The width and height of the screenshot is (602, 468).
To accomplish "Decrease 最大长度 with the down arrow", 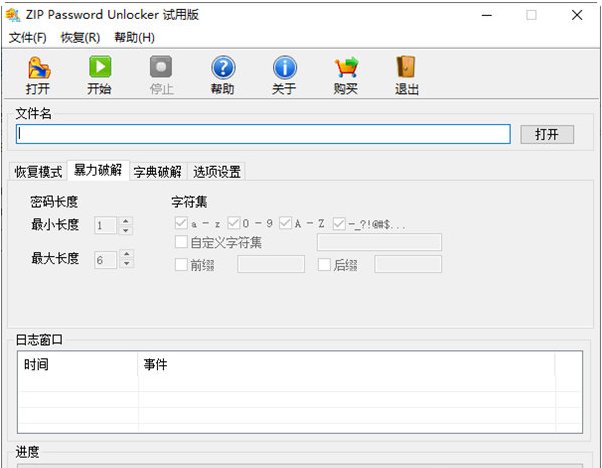I will 126,263.
